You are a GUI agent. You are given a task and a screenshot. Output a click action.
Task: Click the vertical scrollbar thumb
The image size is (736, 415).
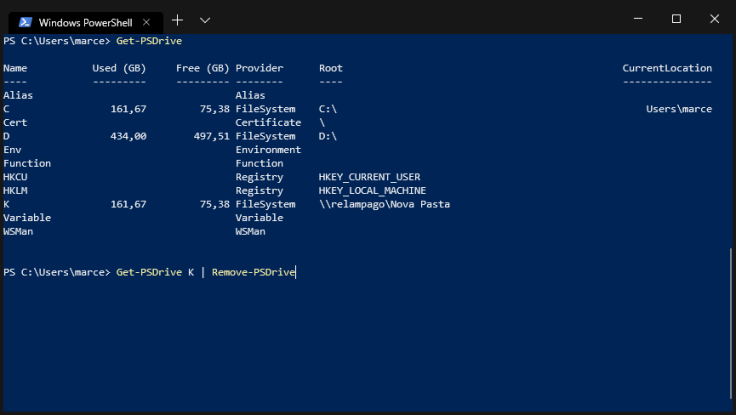(x=732, y=325)
